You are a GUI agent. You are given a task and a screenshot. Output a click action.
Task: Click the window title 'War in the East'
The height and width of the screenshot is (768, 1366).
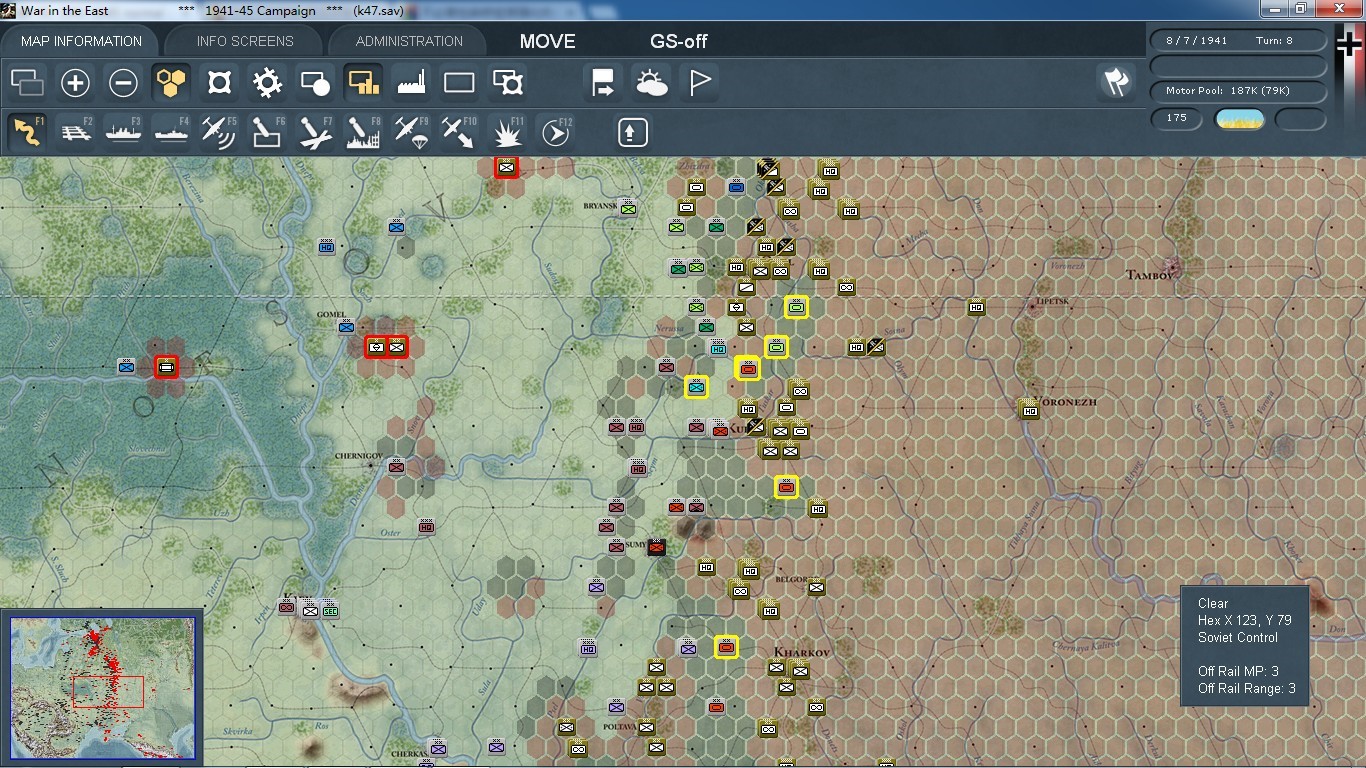tap(65, 10)
